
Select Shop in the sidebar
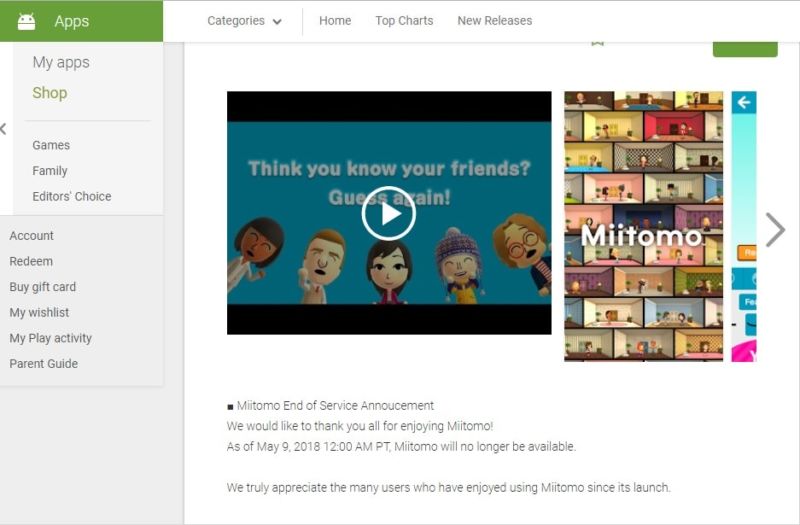(x=50, y=93)
